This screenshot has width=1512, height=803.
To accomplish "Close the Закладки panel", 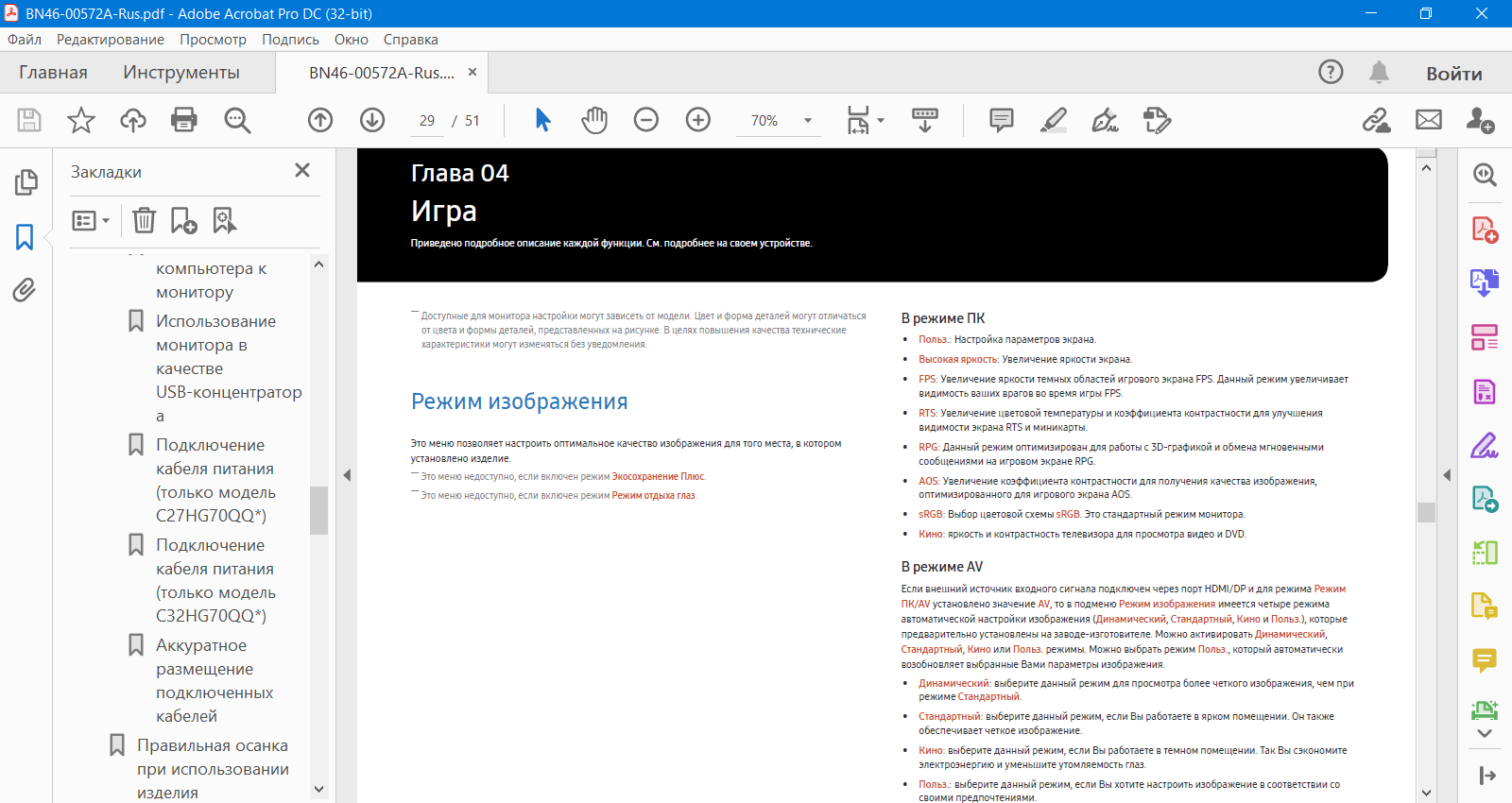I will pyautogui.click(x=302, y=170).
